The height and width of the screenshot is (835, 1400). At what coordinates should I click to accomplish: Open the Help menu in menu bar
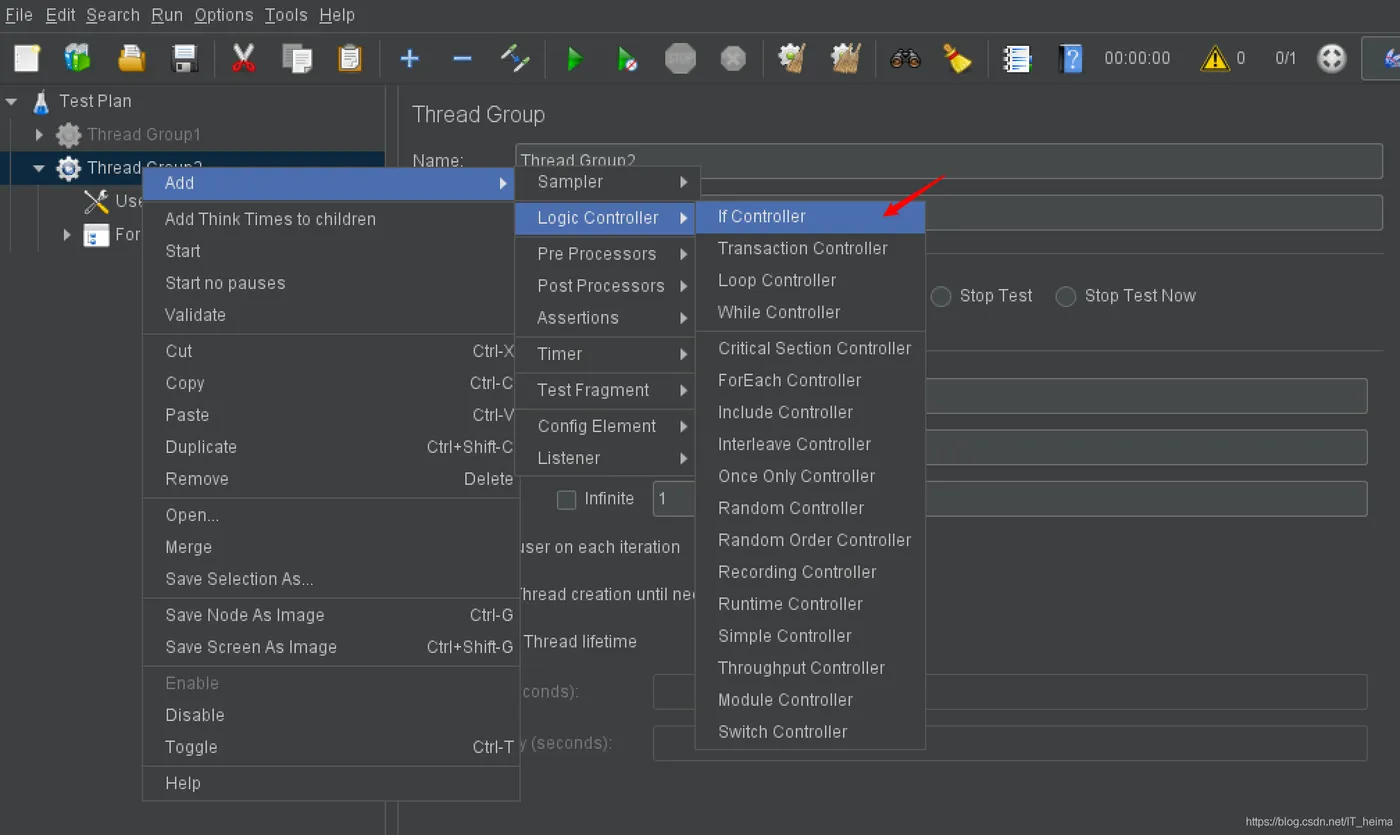[337, 15]
